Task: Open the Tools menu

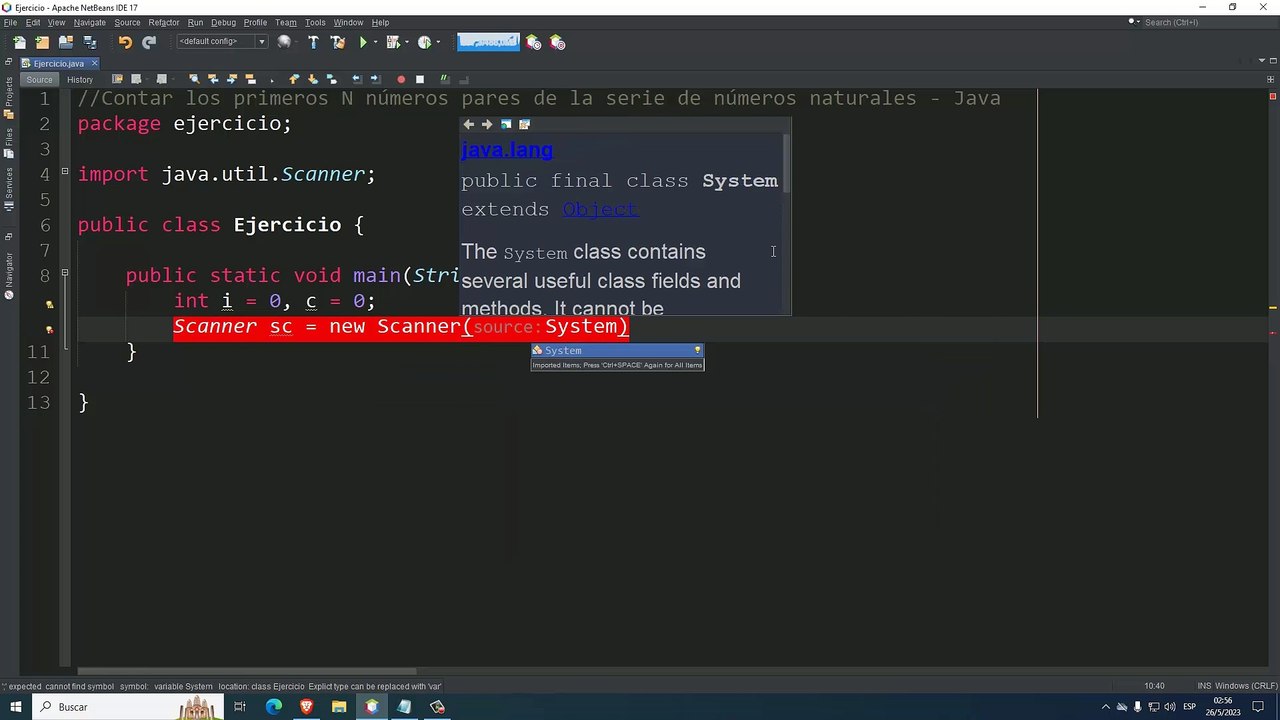Action: 315,22
